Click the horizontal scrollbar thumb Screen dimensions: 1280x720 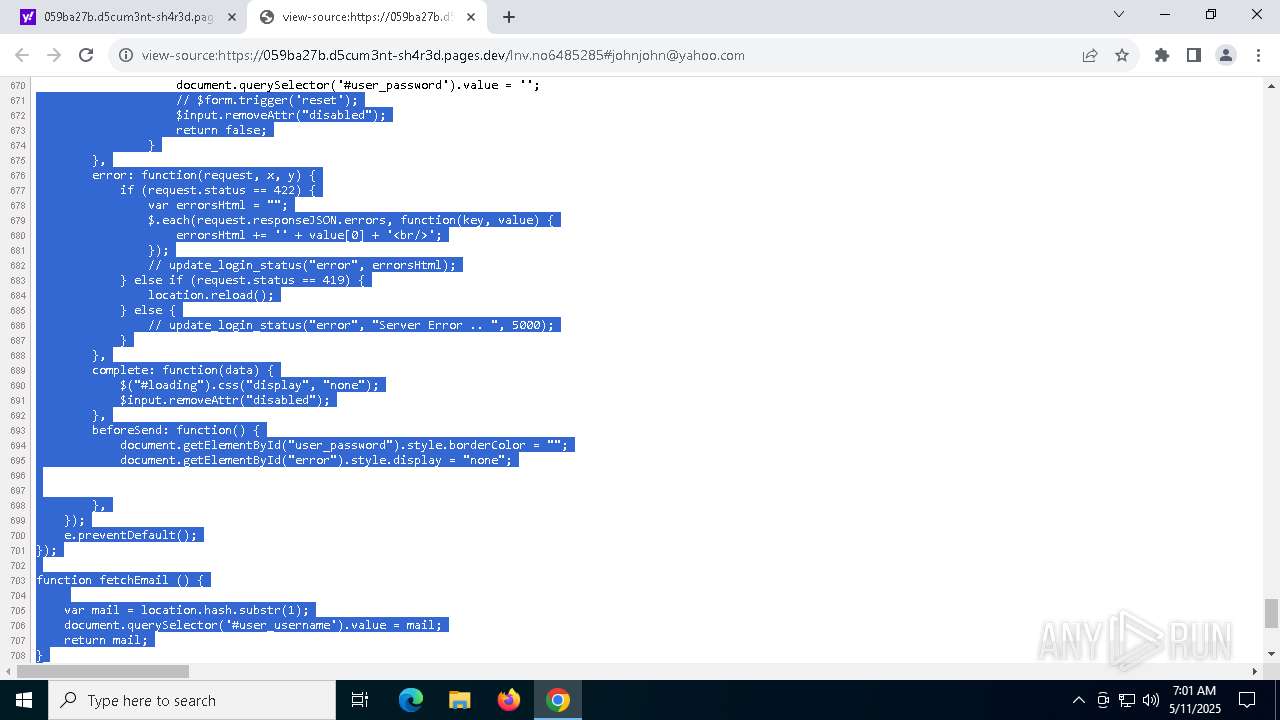pyautogui.click(x=104, y=671)
